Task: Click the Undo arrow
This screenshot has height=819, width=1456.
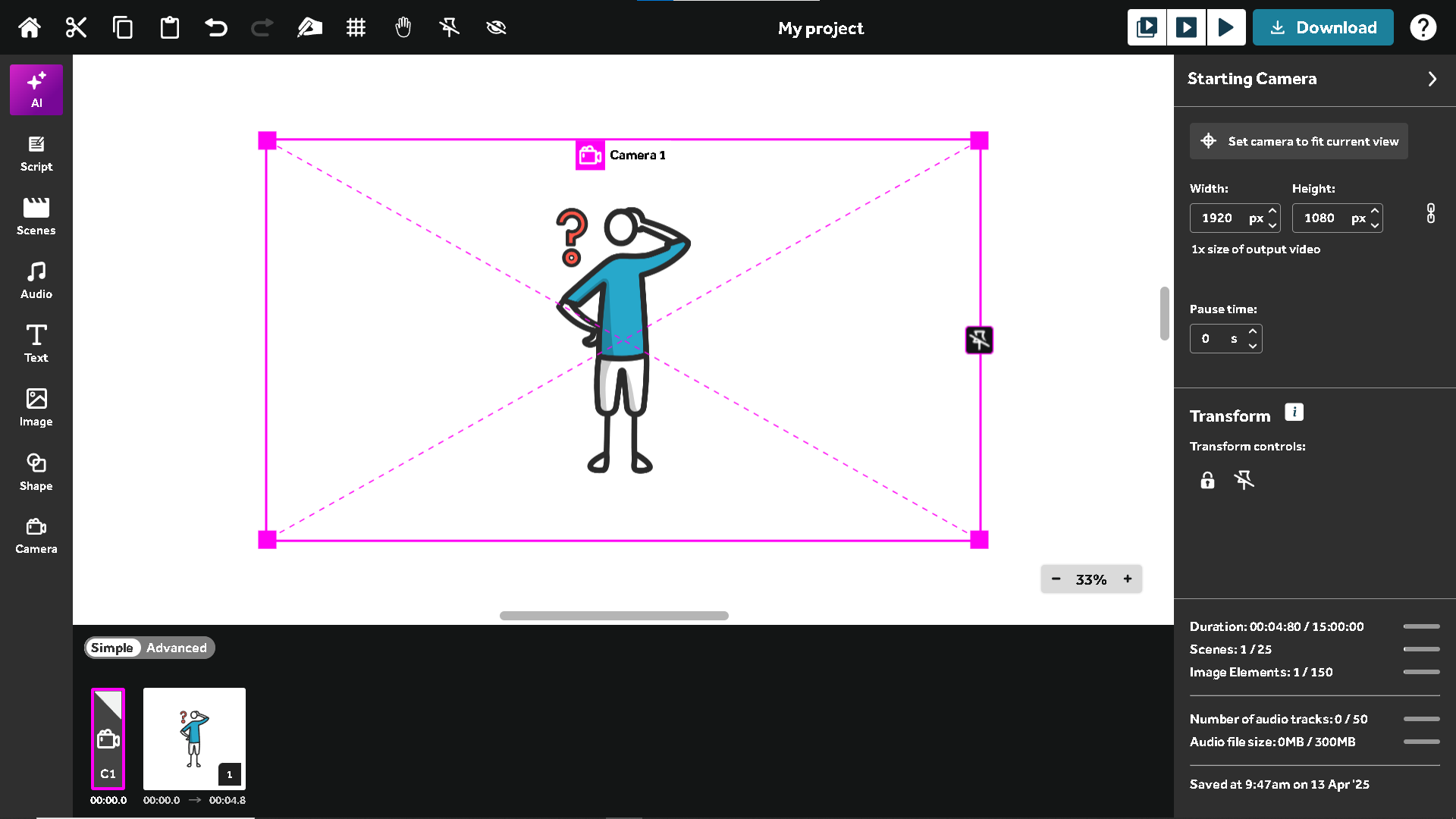Action: click(x=216, y=28)
